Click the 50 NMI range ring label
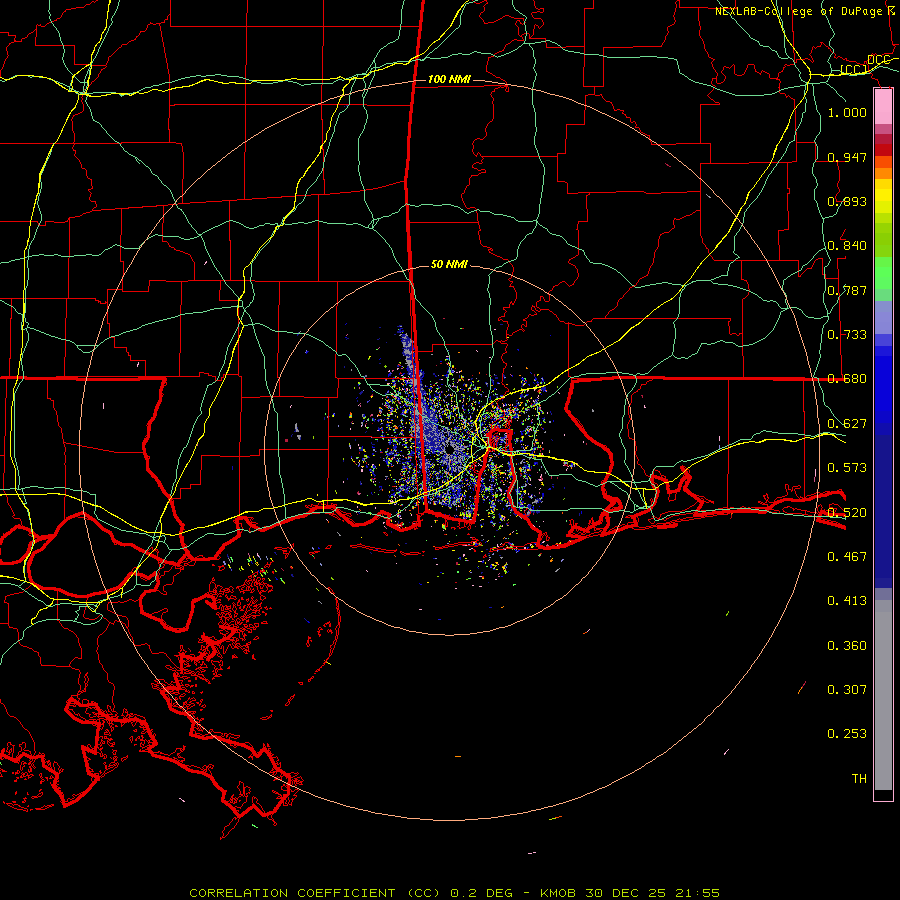 tap(449, 264)
